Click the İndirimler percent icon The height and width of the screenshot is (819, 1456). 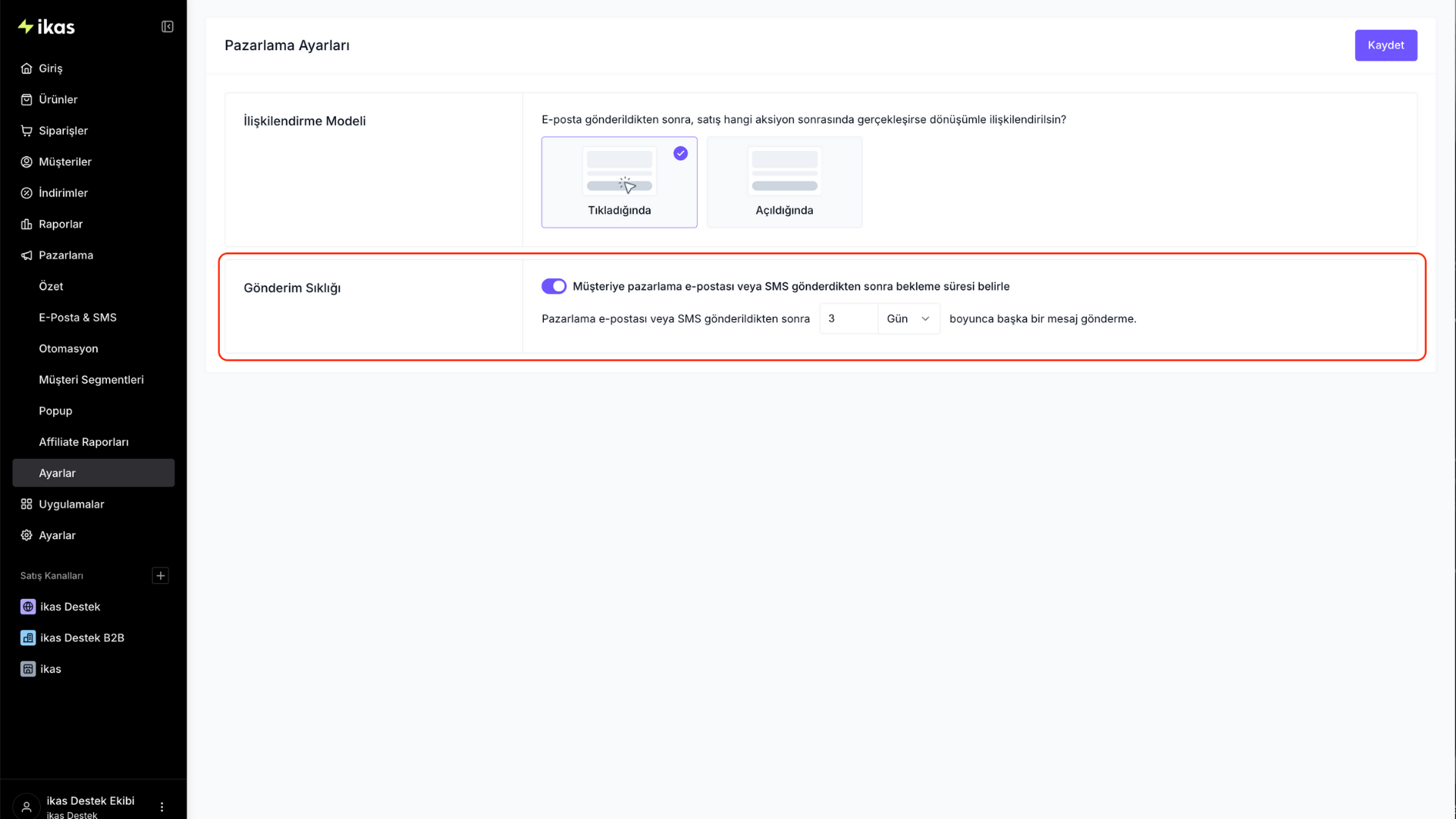[x=27, y=193]
